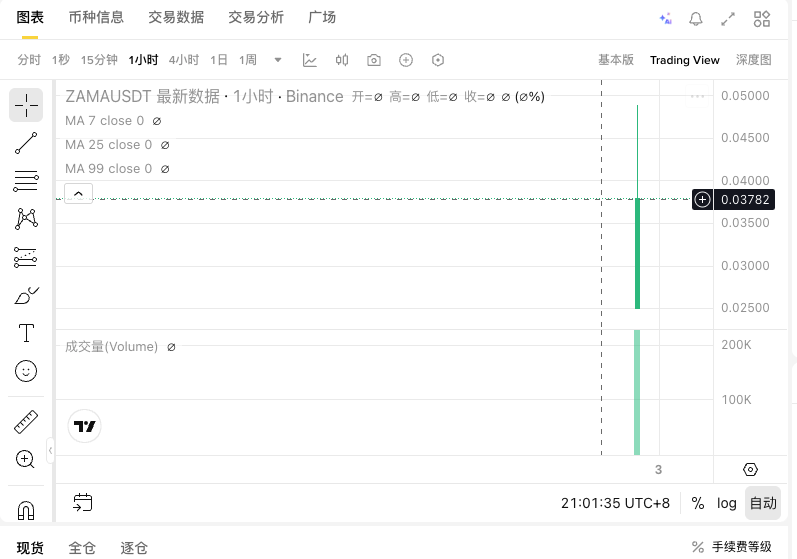Click the MA 99 close indicator legend
Screen dimensions: 797x559
pos(108,169)
